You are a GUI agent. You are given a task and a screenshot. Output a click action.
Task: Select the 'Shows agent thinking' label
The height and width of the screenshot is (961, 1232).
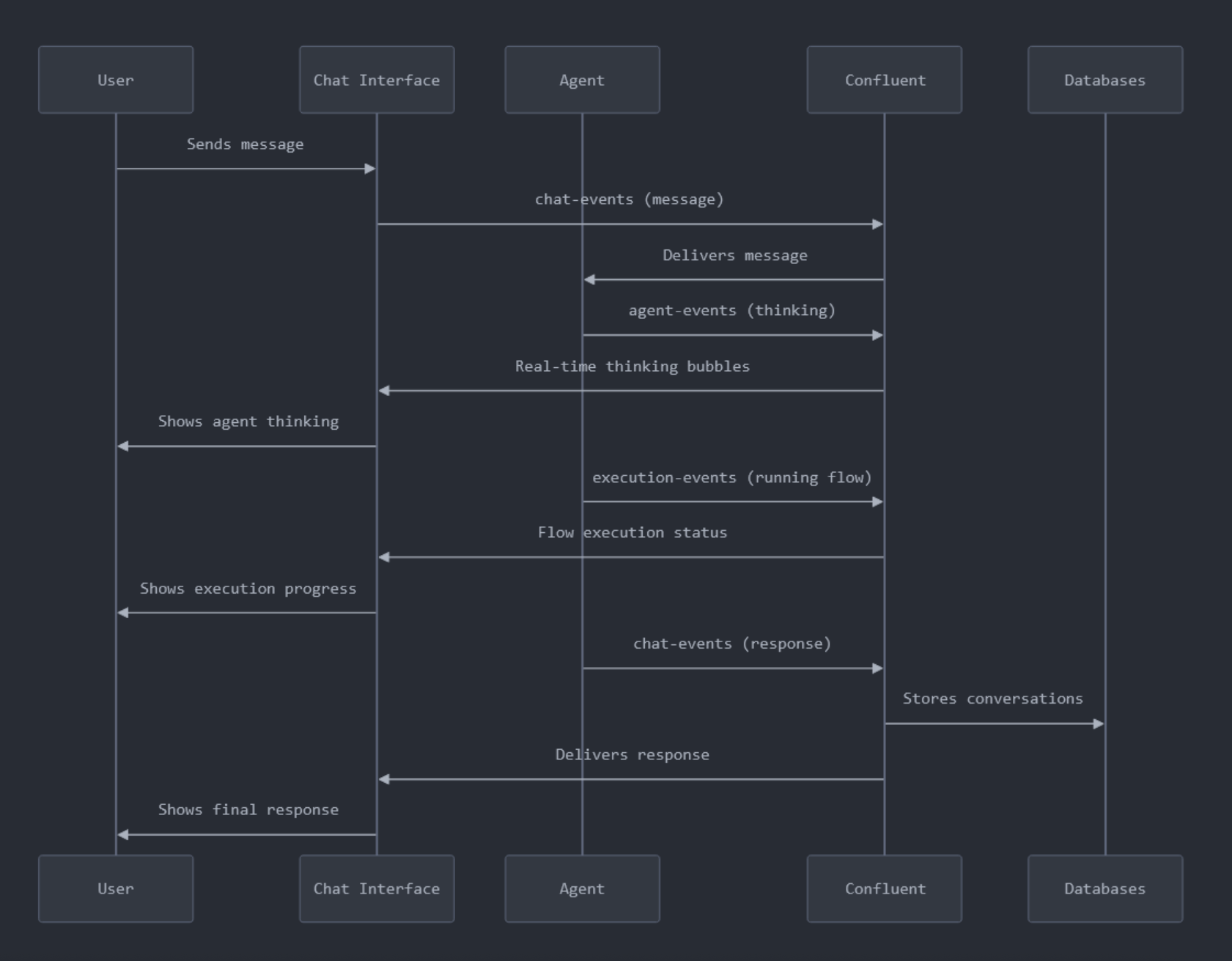(248, 421)
